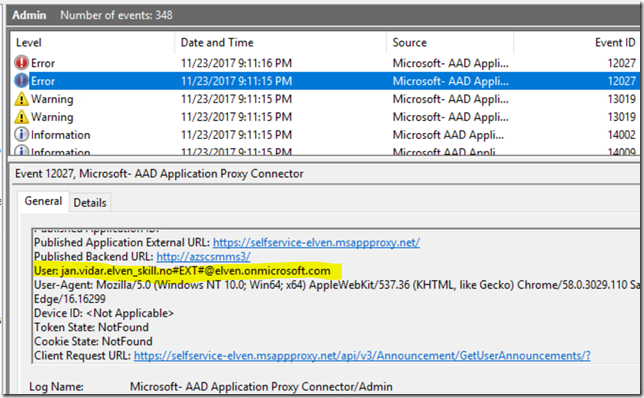The width and height of the screenshot is (644, 398).
Task: Select the Information row with Event ID 14002
Action: click(325, 135)
